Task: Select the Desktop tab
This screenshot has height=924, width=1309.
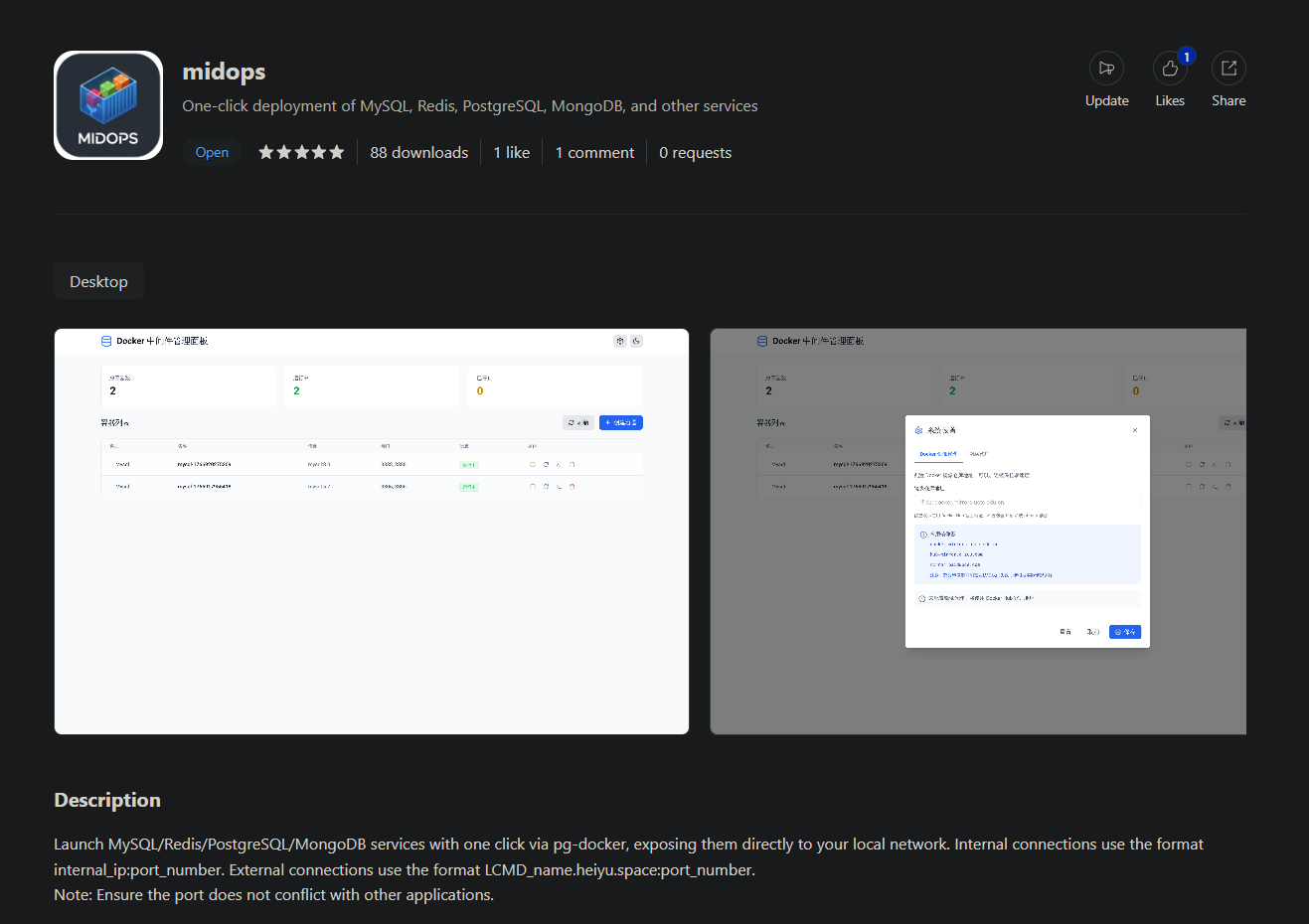Action: [98, 281]
